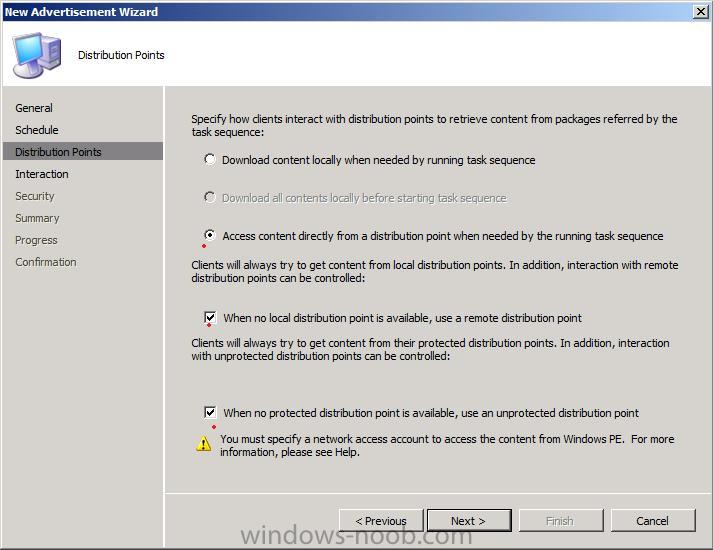This screenshot has height=550, width=713.
Task: Click the Progress step in sidebar
Action: [36, 240]
